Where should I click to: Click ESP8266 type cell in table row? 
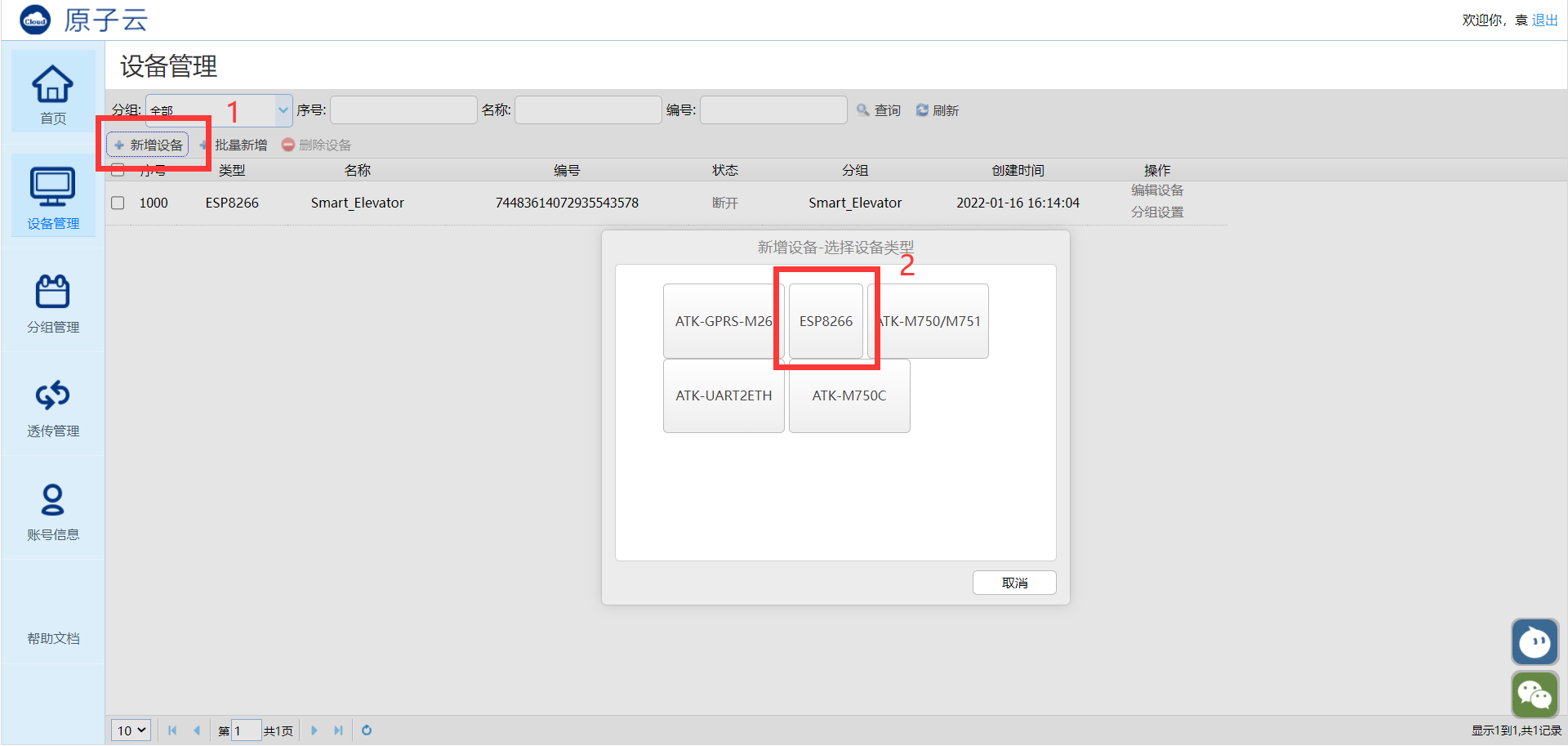point(232,203)
